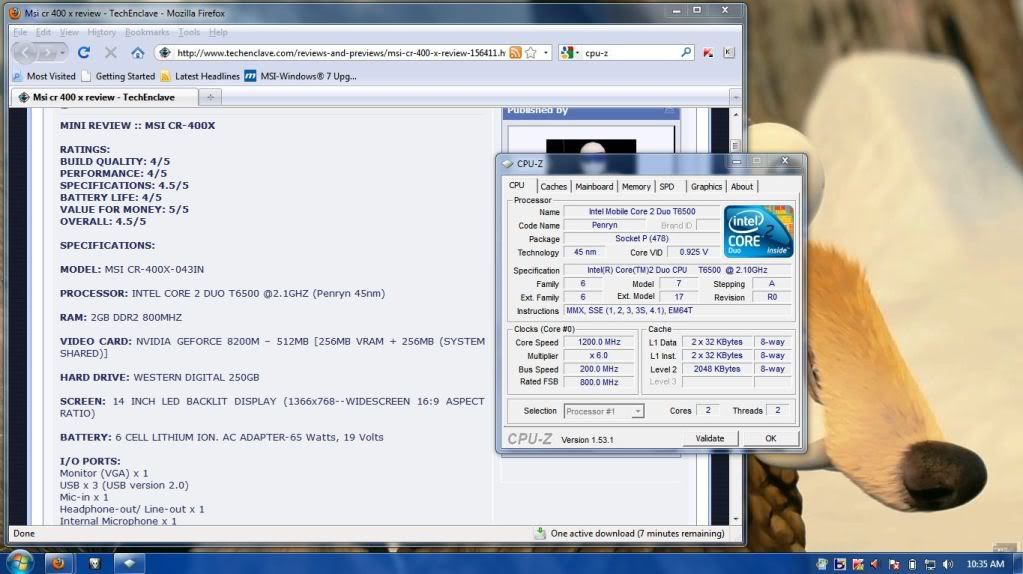The width and height of the screenshot is (1023, 574).
Task: Open the Getting Started bookmark
Action: pyautogui.click(x=118, y=76)
